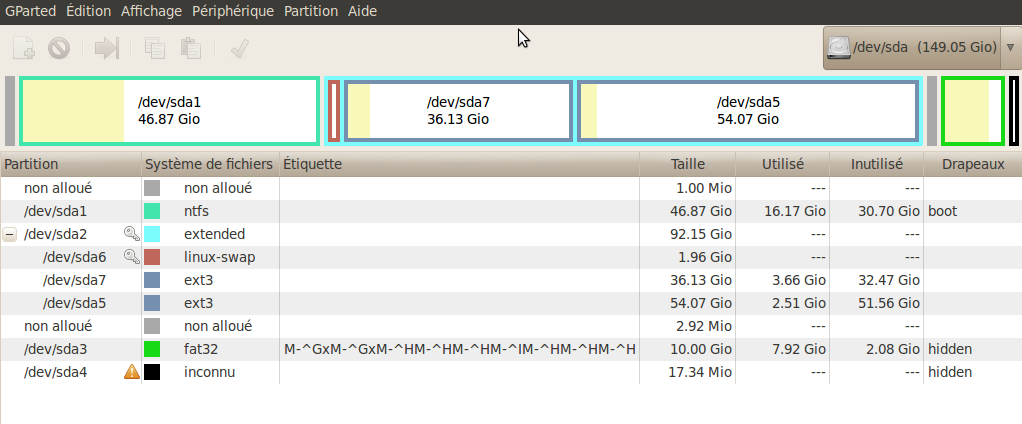Select the /dev/sda1 block in disk map

(169, 111)
